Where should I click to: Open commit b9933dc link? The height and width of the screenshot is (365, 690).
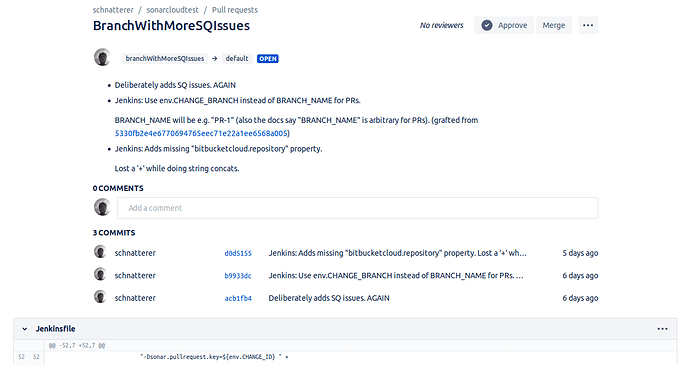point(238,276)
